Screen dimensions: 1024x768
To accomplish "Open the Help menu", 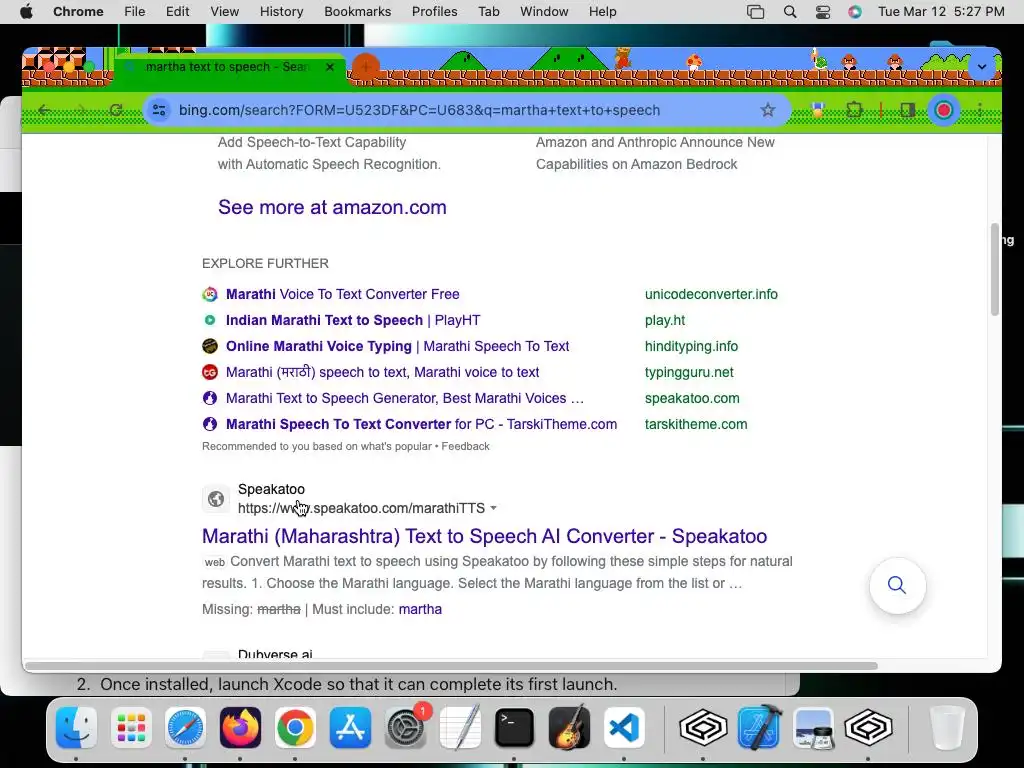I will point(602,12).
